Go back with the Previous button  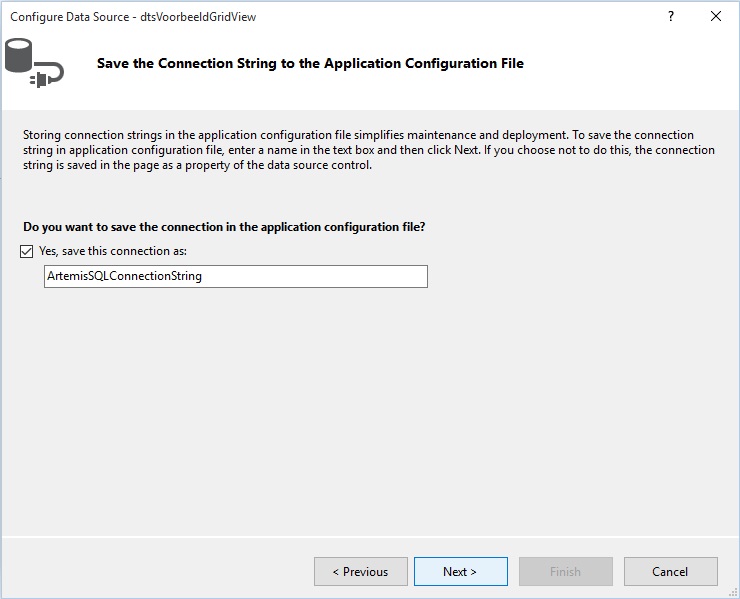coord(361,572)
